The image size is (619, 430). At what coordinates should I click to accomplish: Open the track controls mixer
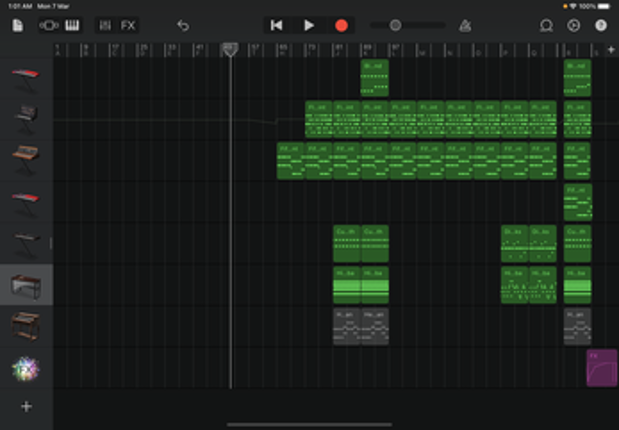point(105,25)
